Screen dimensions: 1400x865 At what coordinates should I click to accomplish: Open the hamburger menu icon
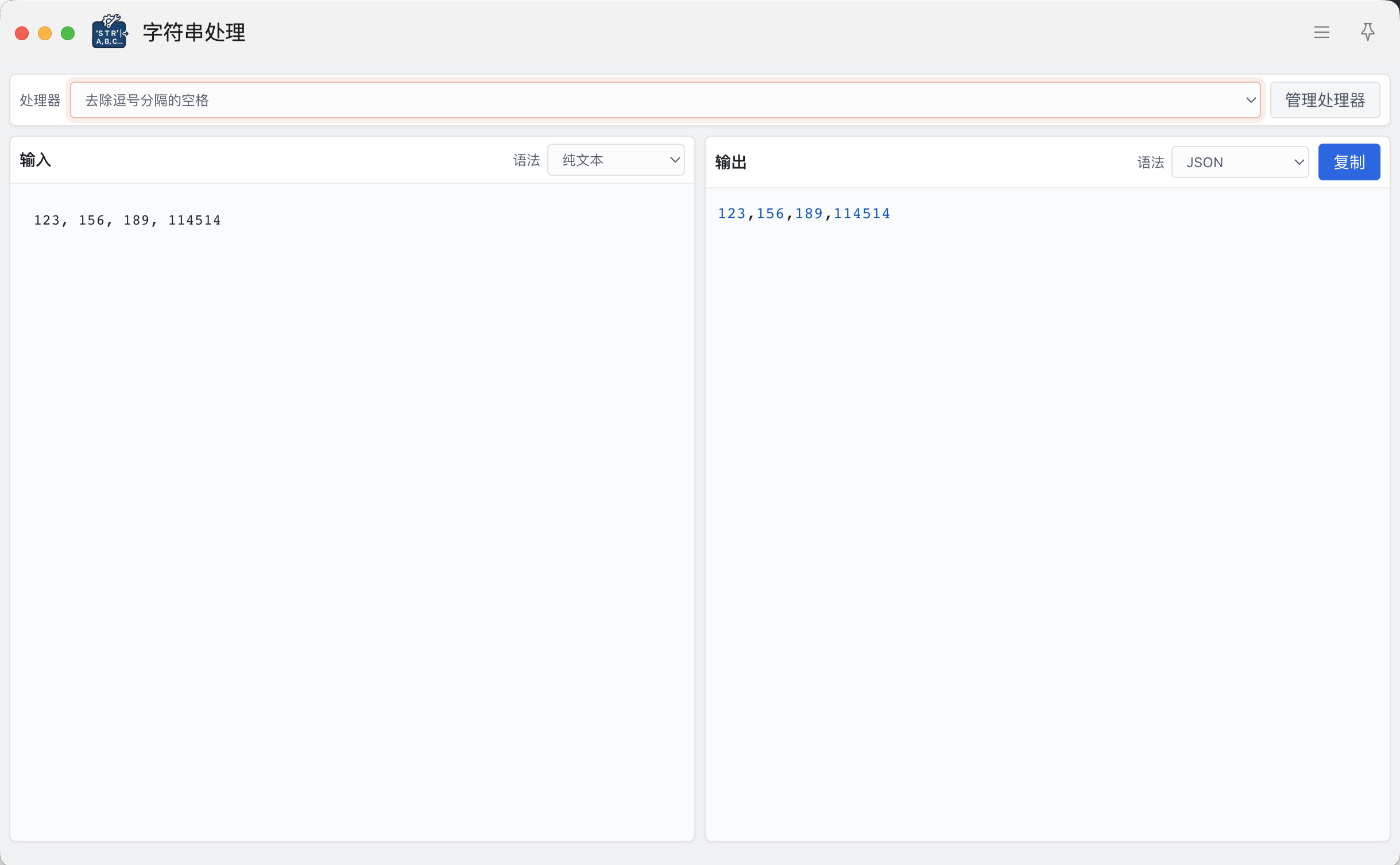point(1321,32)
